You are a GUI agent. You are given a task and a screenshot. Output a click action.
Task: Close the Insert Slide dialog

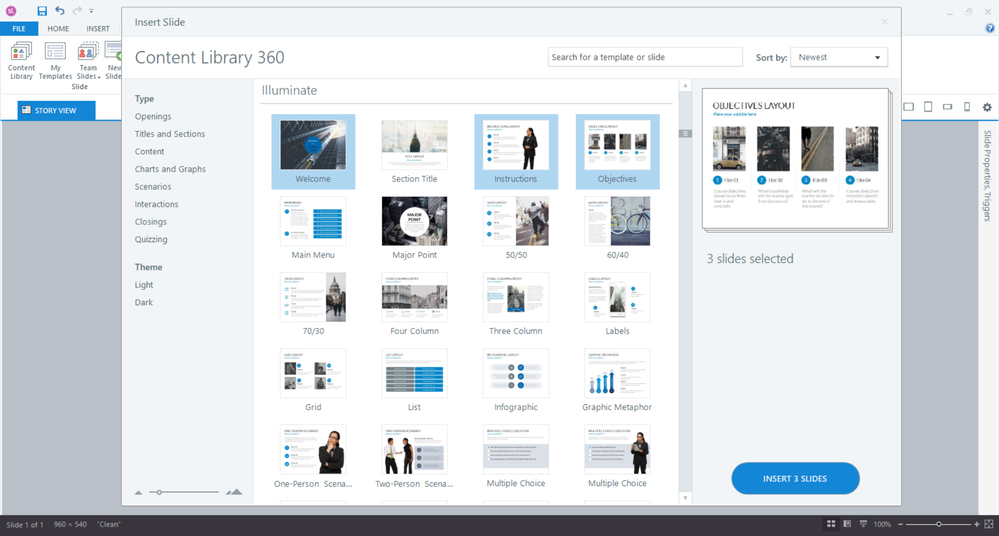click(884, 22)
